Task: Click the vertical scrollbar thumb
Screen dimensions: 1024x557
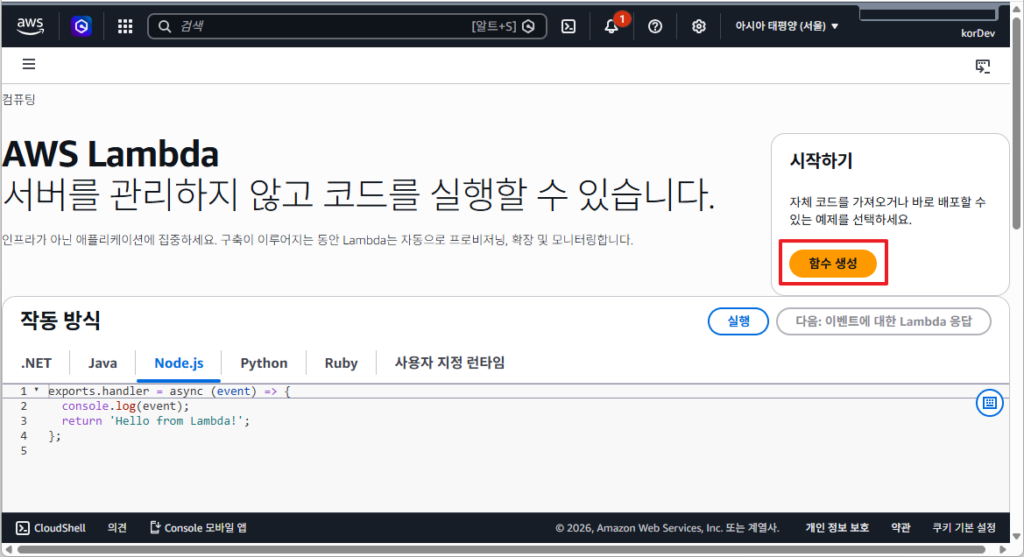Action: coord(1016,124)
